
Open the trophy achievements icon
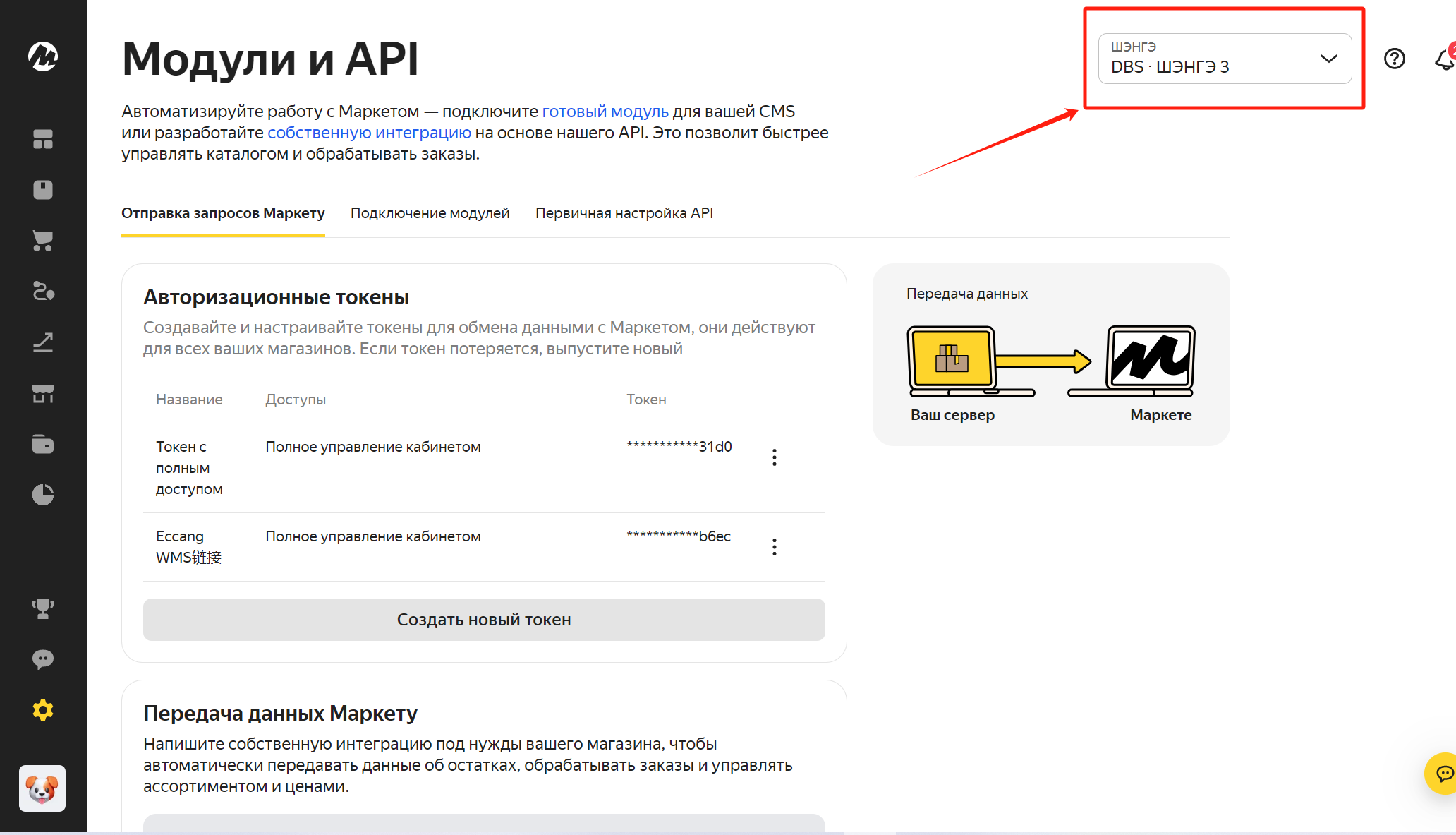43,608
